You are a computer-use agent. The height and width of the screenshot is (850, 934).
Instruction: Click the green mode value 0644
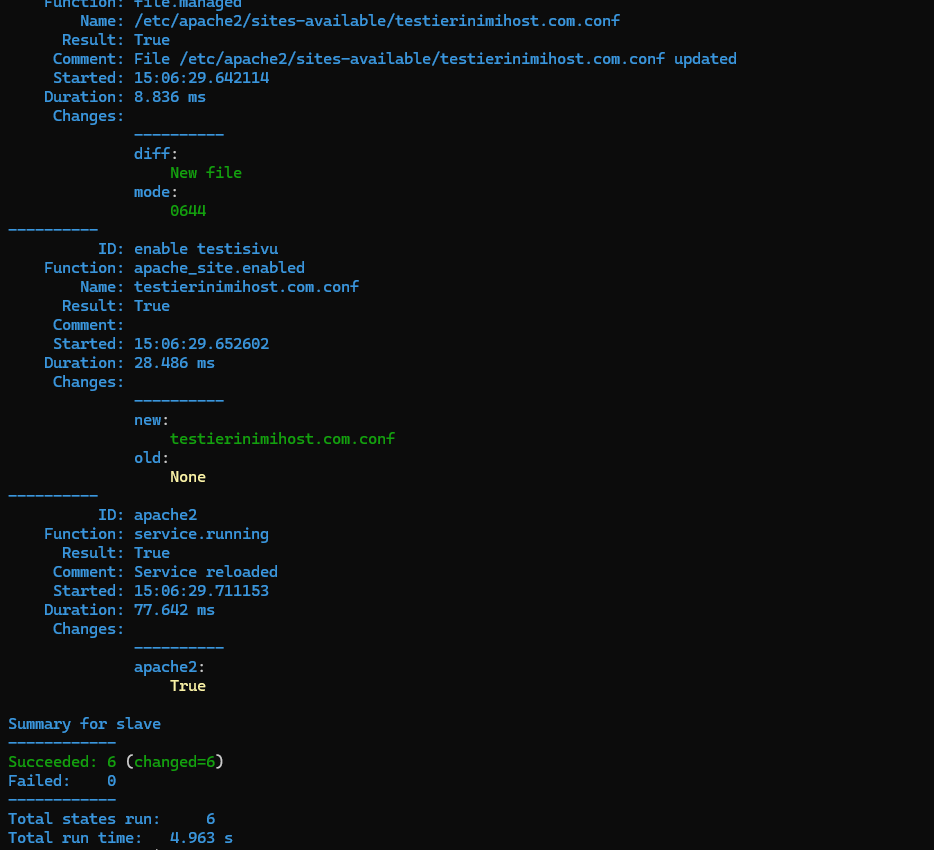(x=188, y=211)
